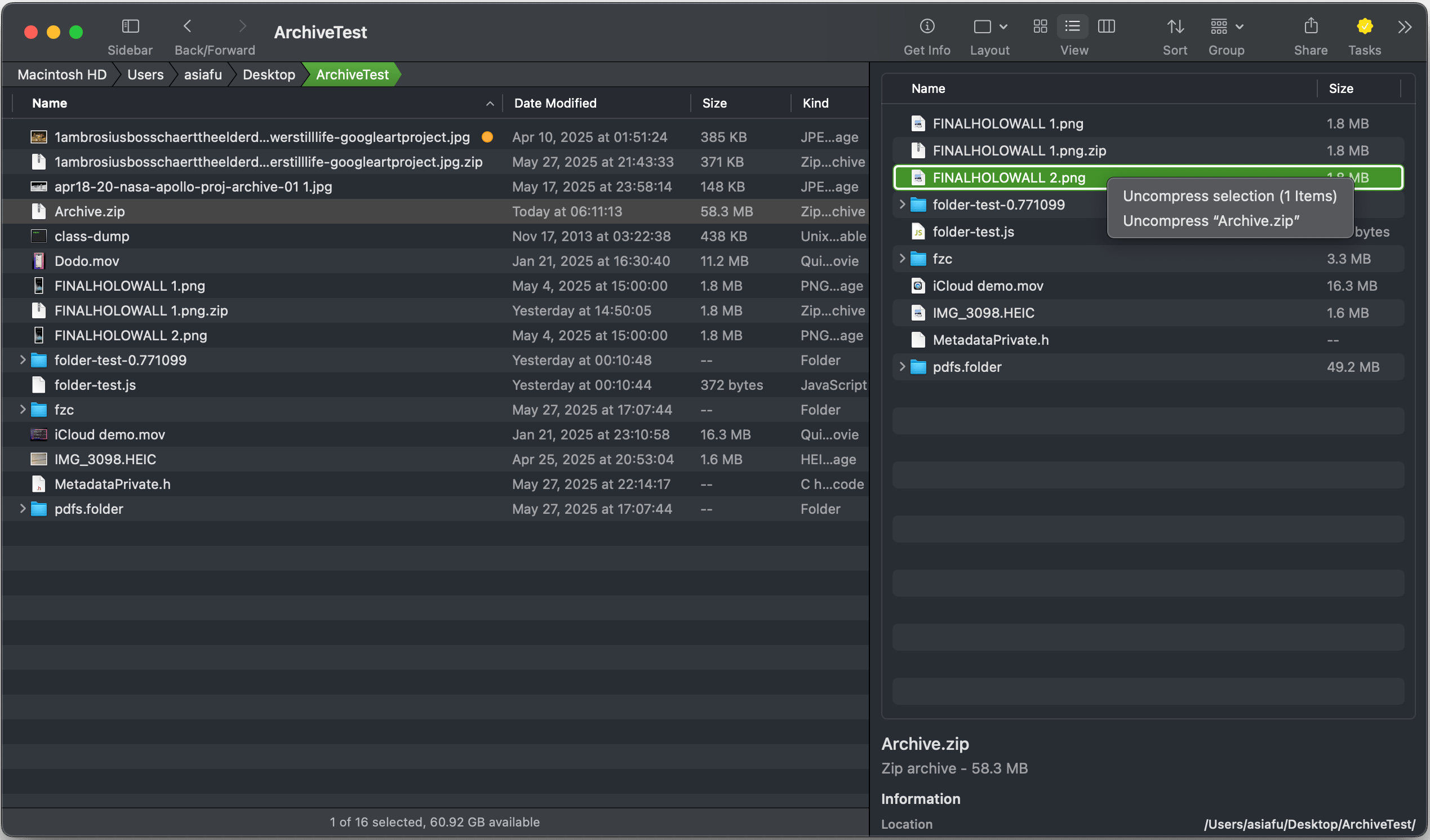Open the Group dropdown menu
The height and width of the screenshot is (840, 1430).
point(1225,26)
